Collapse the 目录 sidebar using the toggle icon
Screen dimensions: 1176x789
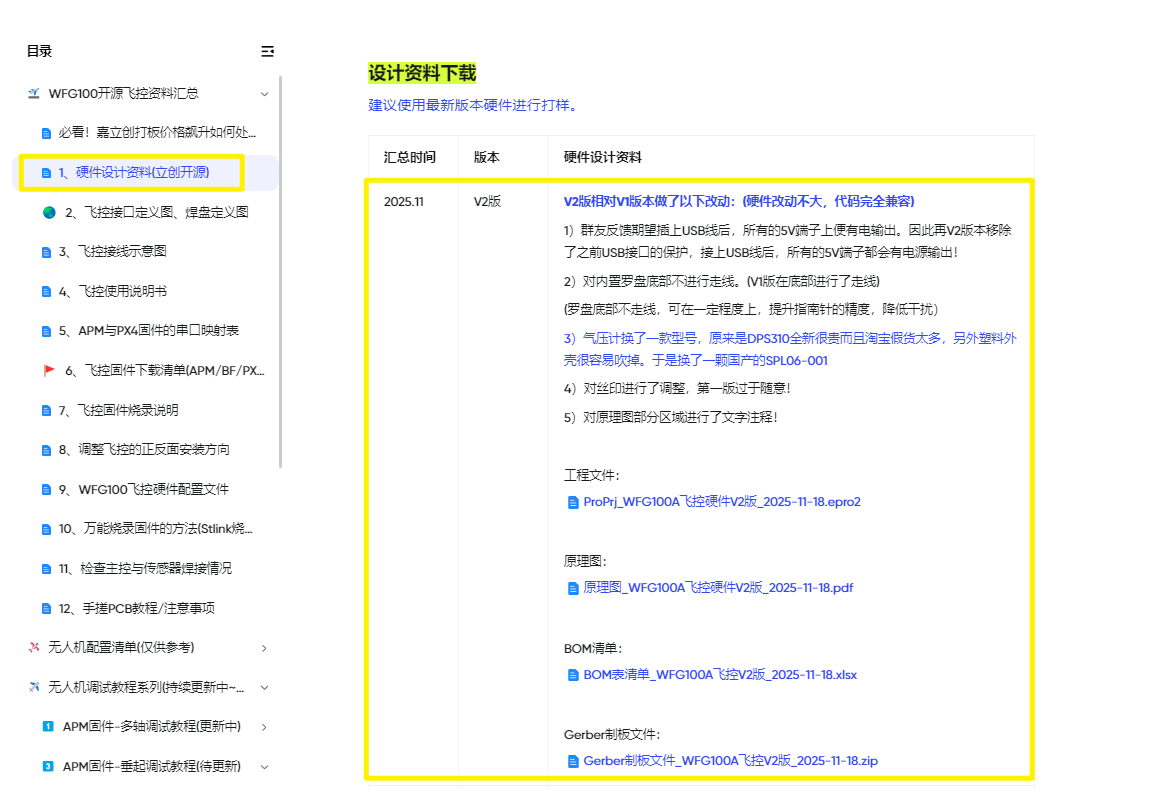coord(267,51)
